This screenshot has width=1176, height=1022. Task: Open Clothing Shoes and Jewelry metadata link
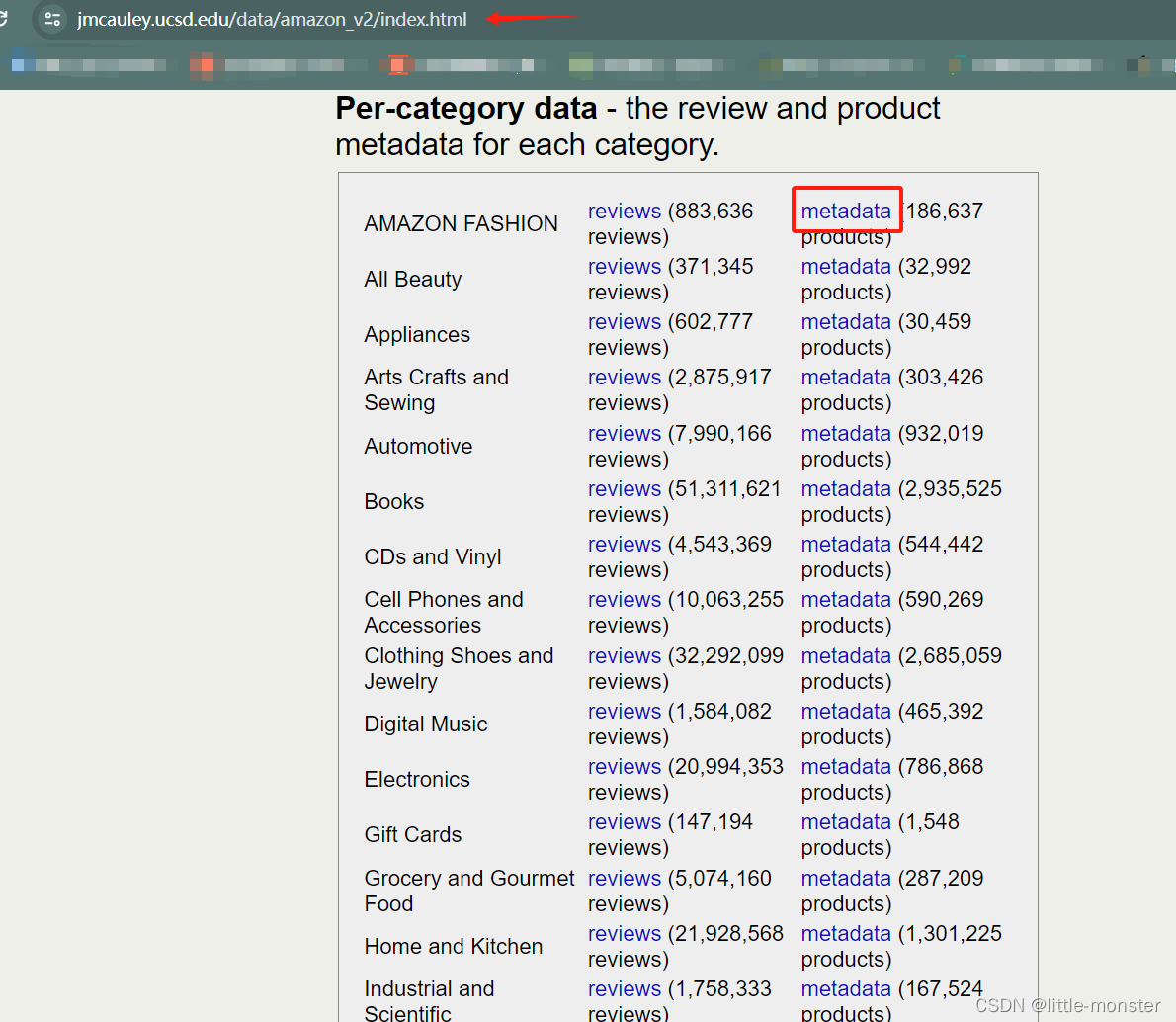pos(845,656)
